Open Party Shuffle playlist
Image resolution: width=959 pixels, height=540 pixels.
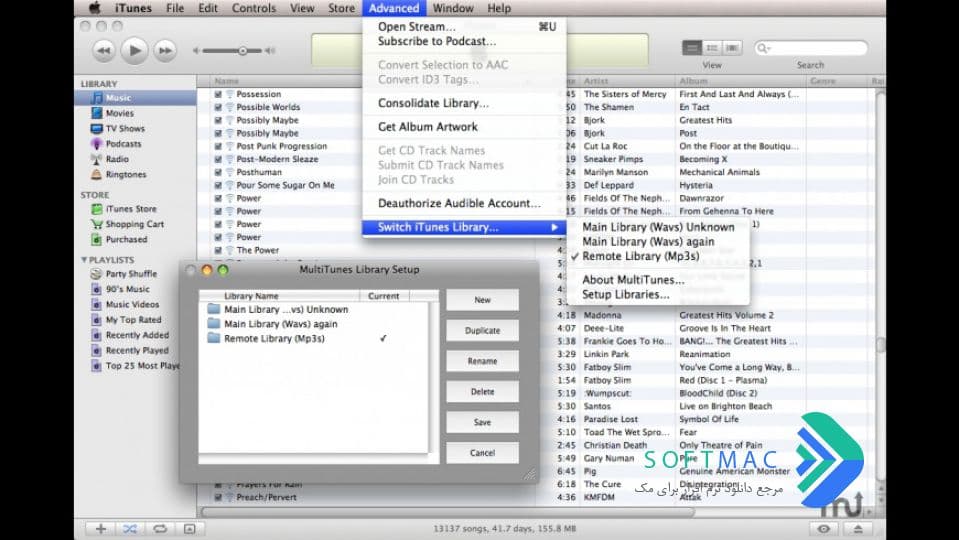point(131,273)
